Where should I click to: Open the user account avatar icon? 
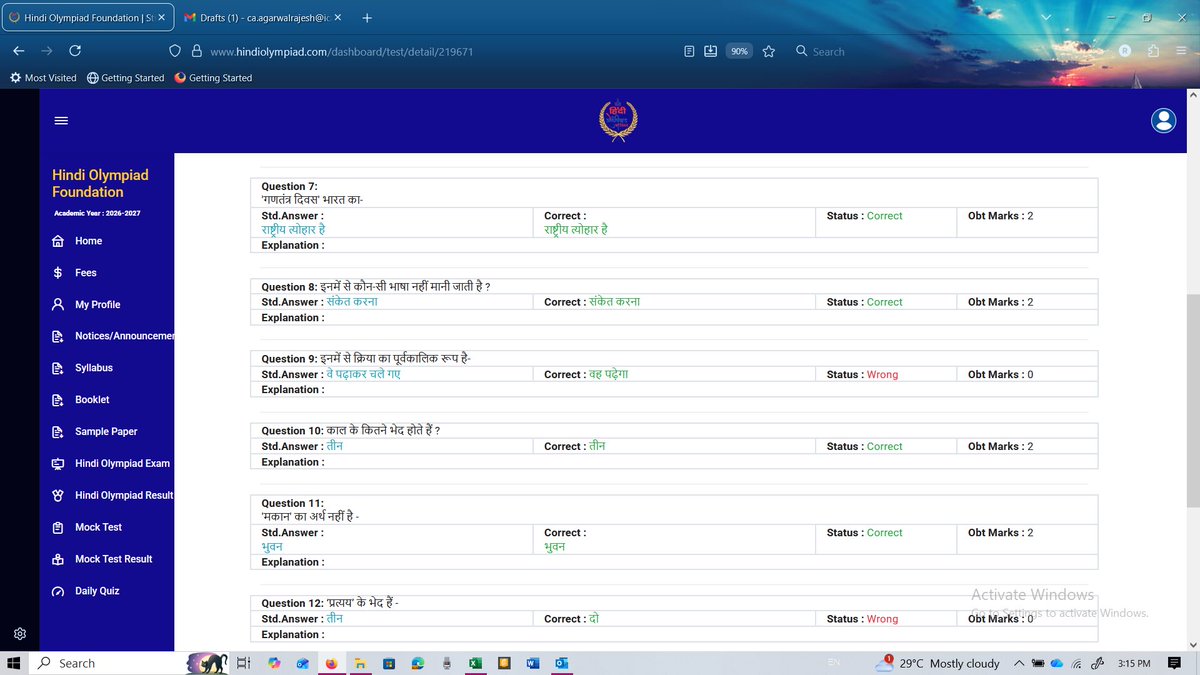point(1163,121)
